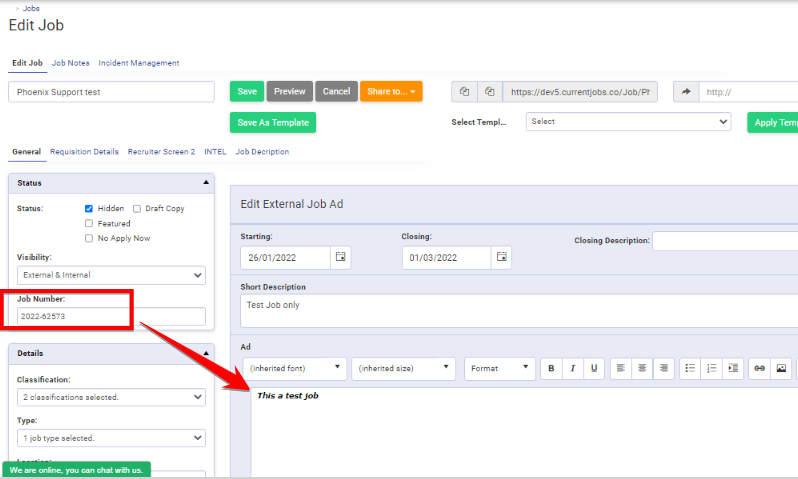798x479 pixels.
Task: Click Save As Template button
Action: [273, 123]
